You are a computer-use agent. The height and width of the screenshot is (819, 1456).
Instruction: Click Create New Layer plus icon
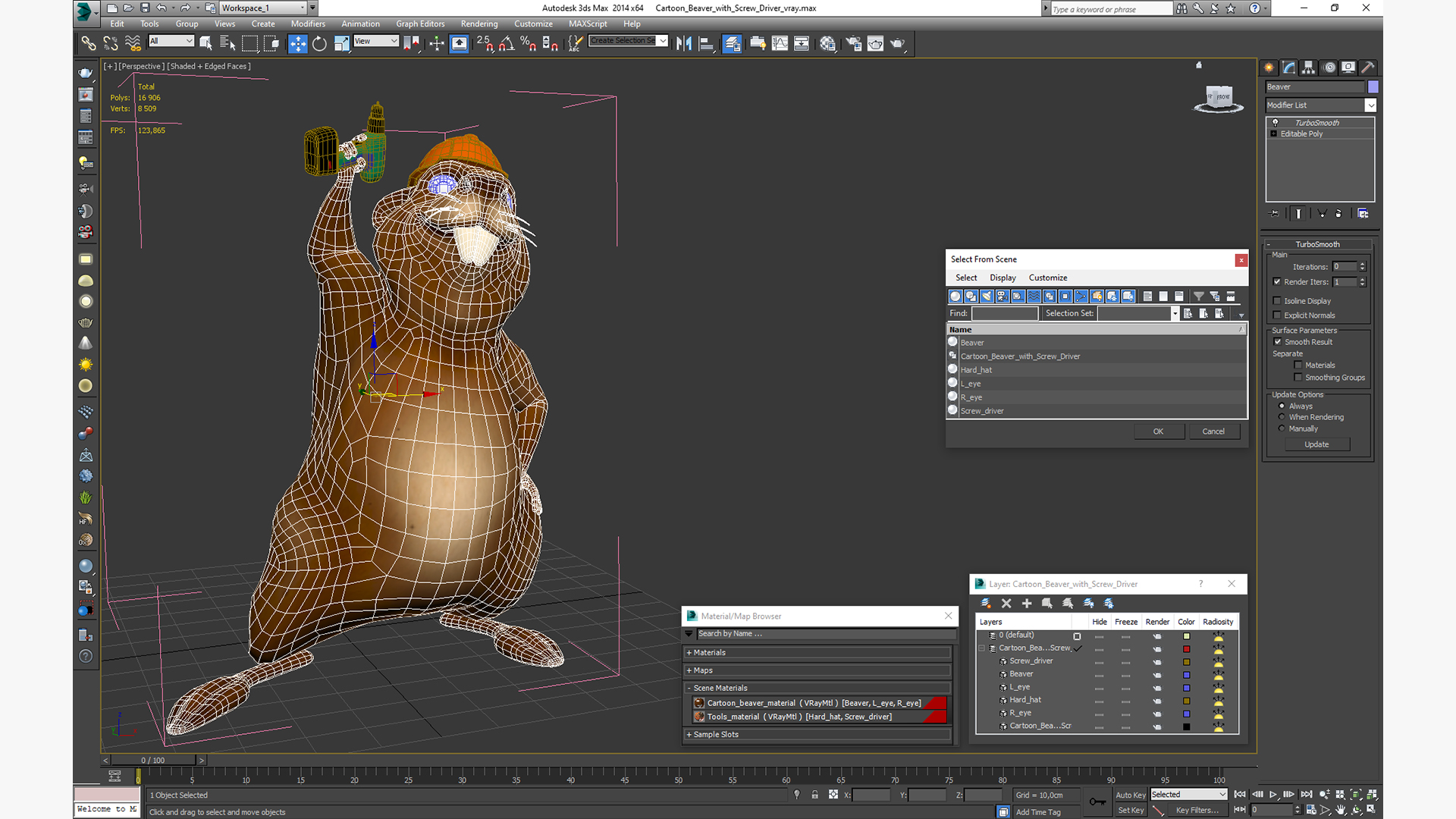1027,604
